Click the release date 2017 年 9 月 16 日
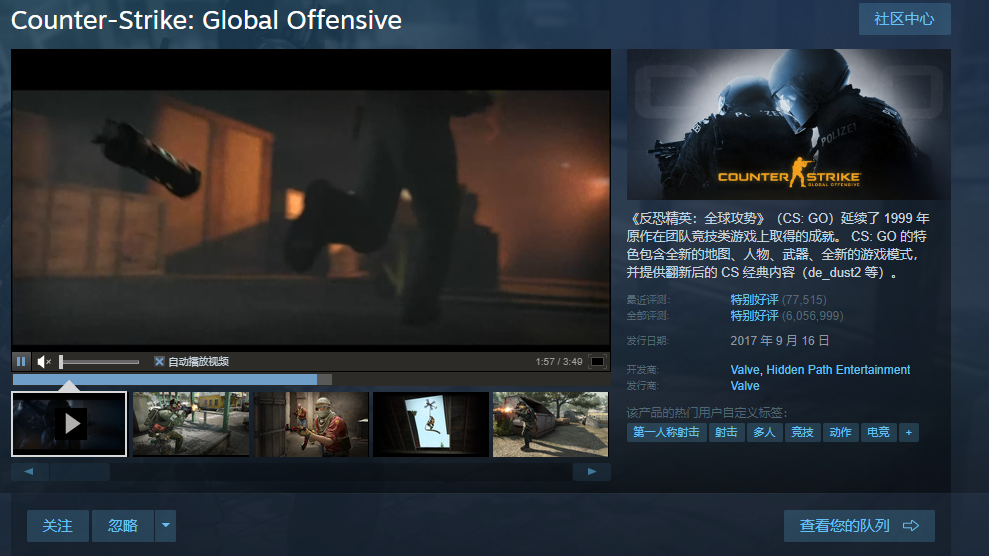 point(780,340)
